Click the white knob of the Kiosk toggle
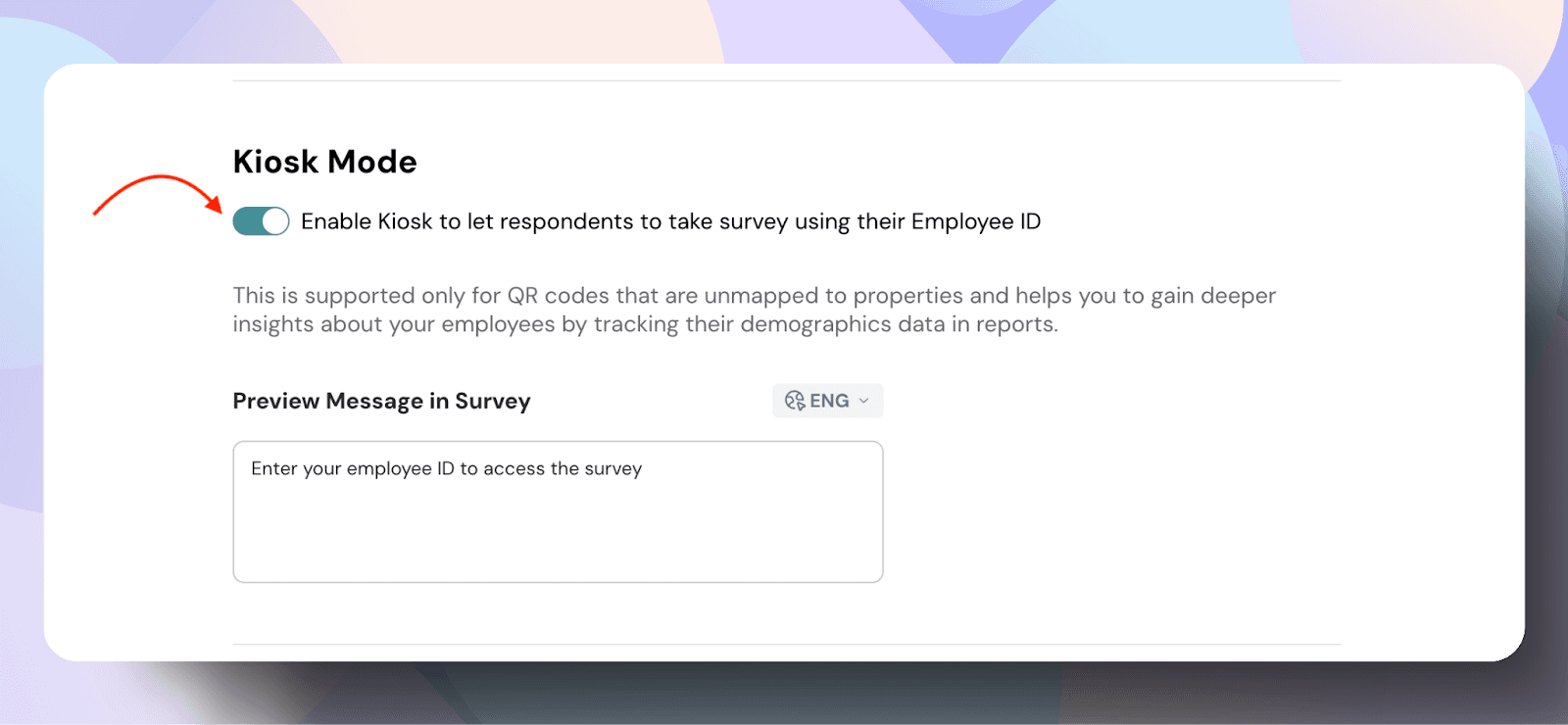 pos(275,221)
